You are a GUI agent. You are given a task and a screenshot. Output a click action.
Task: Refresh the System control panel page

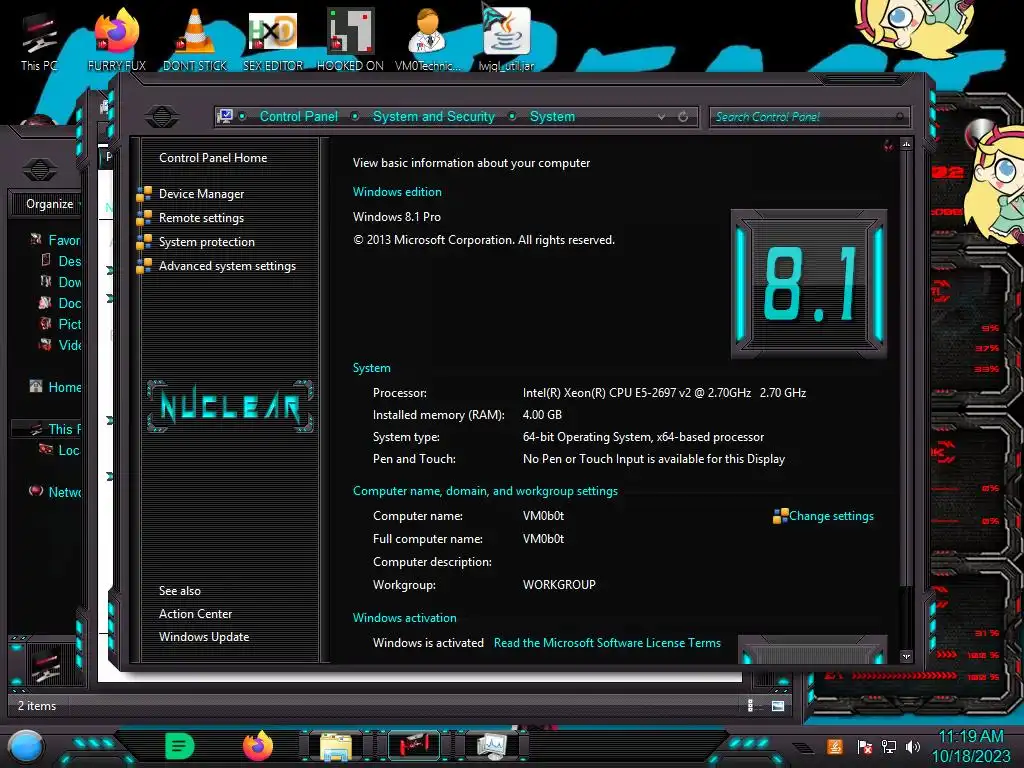683,117
